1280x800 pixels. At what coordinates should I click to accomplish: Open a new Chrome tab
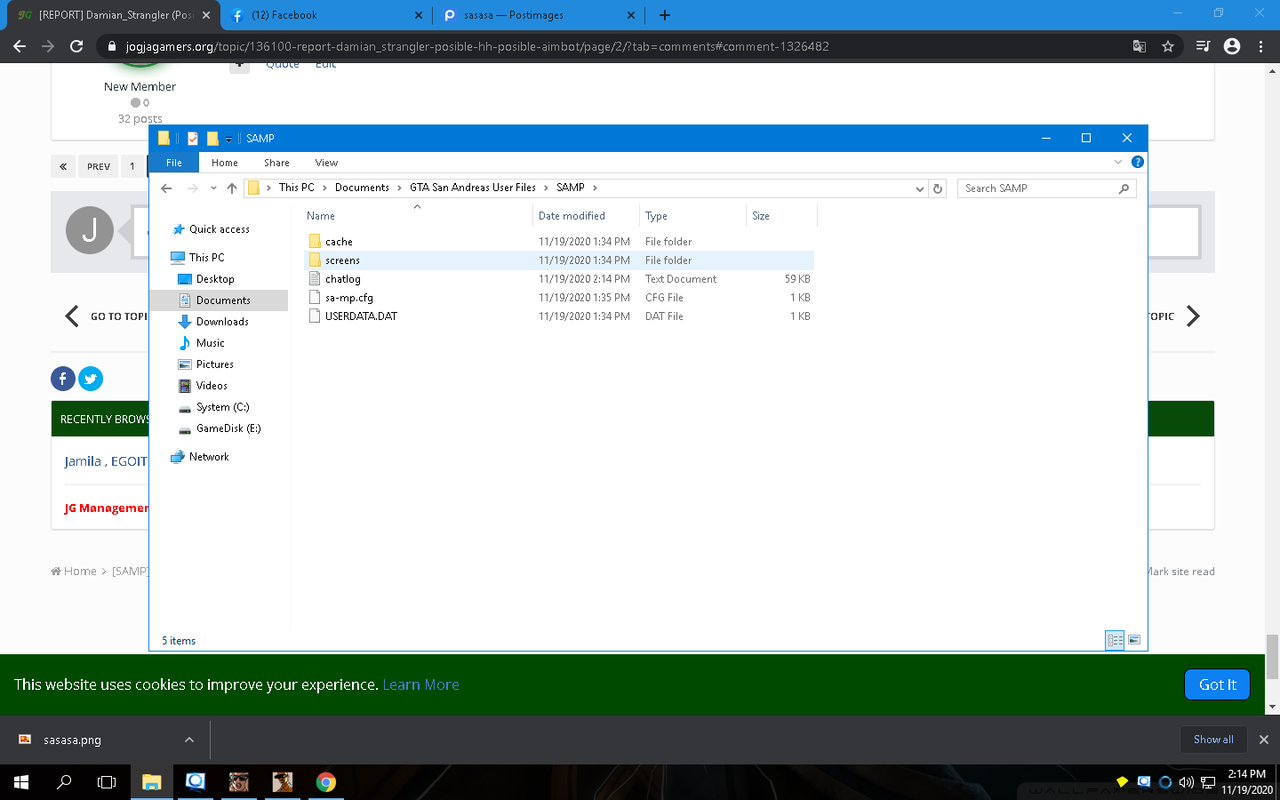point(665,15)
